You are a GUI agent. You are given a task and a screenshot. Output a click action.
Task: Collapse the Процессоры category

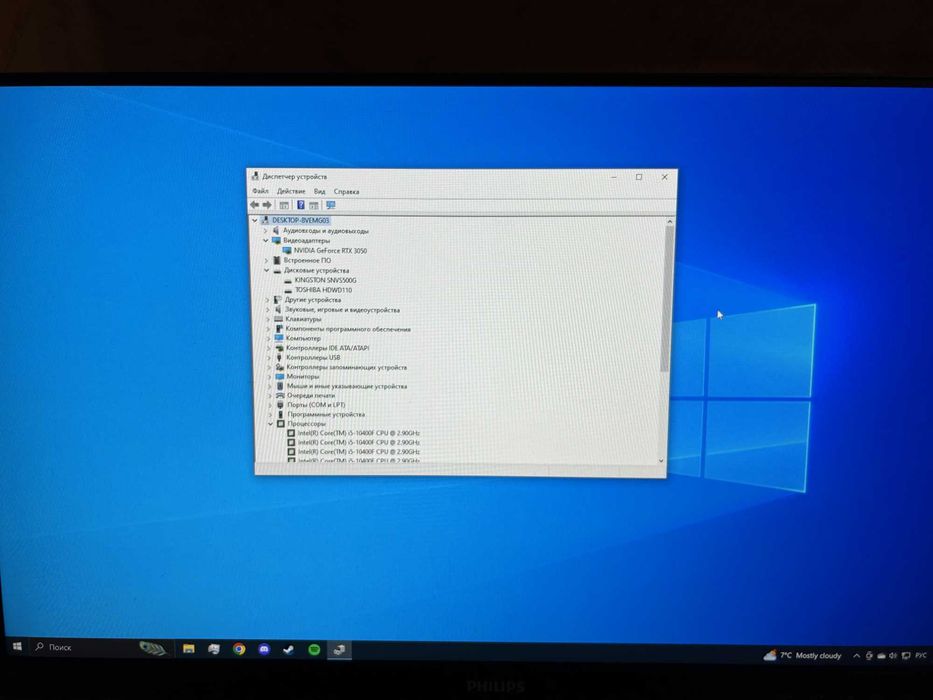[271, 424]
